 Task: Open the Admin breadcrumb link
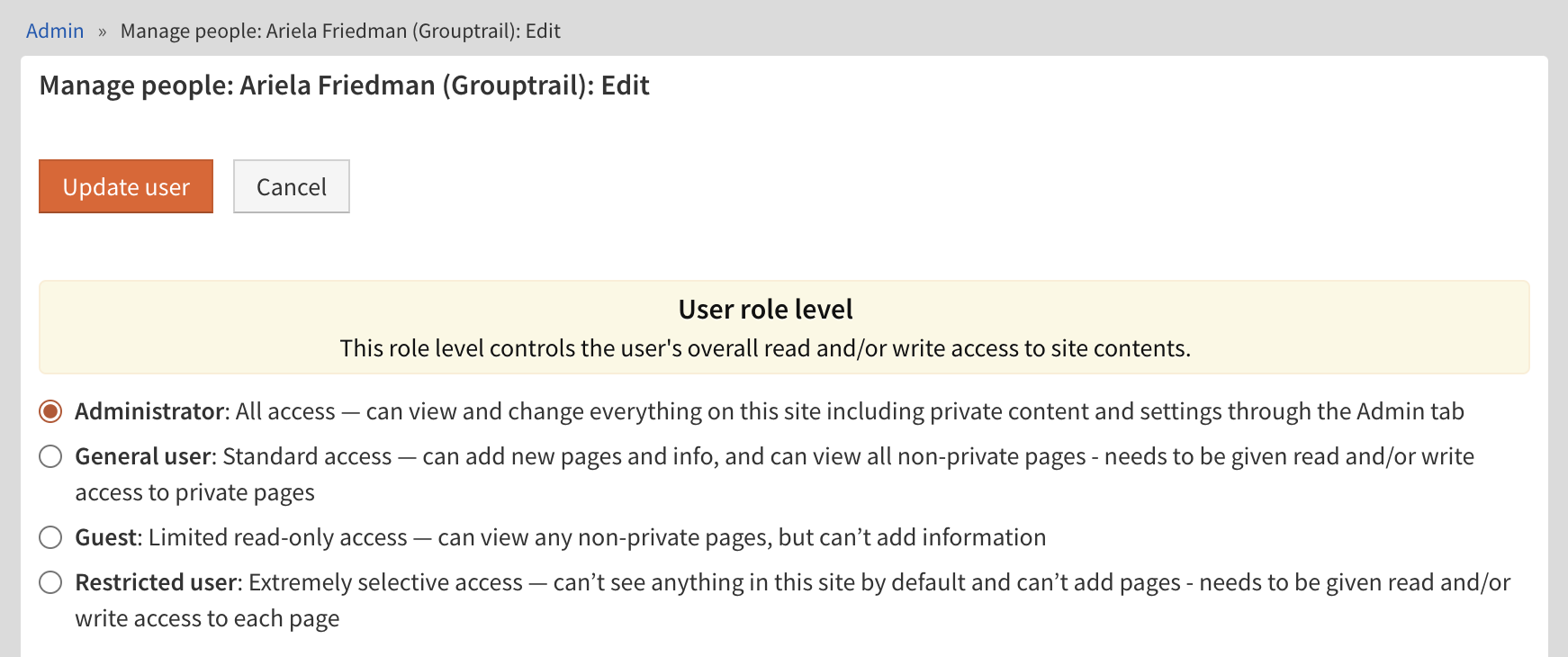55,31
